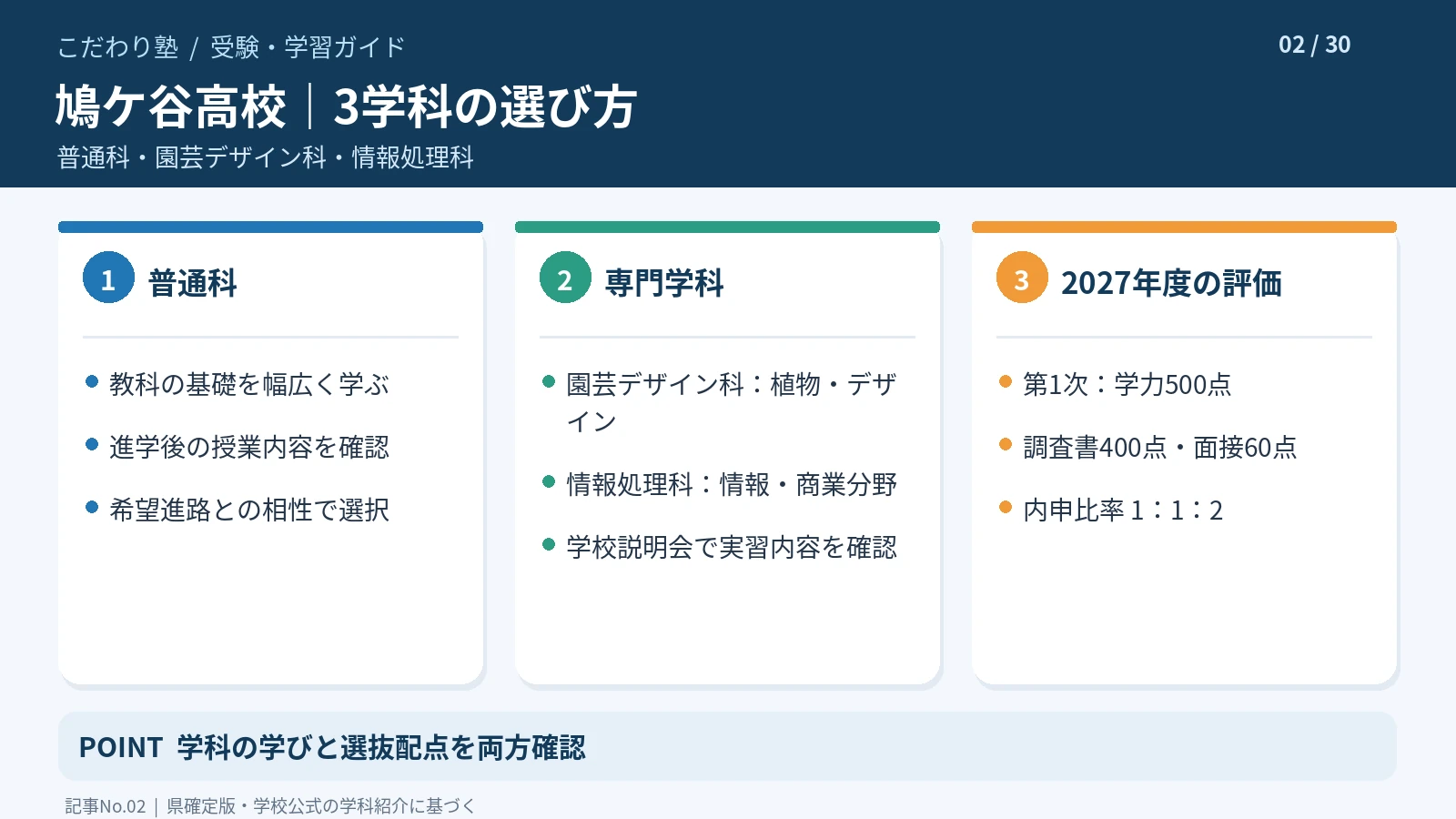The image size is (1456, 819).
Task: Click the orange number 3 circle badge
Action: click(x=1022, y=278)
